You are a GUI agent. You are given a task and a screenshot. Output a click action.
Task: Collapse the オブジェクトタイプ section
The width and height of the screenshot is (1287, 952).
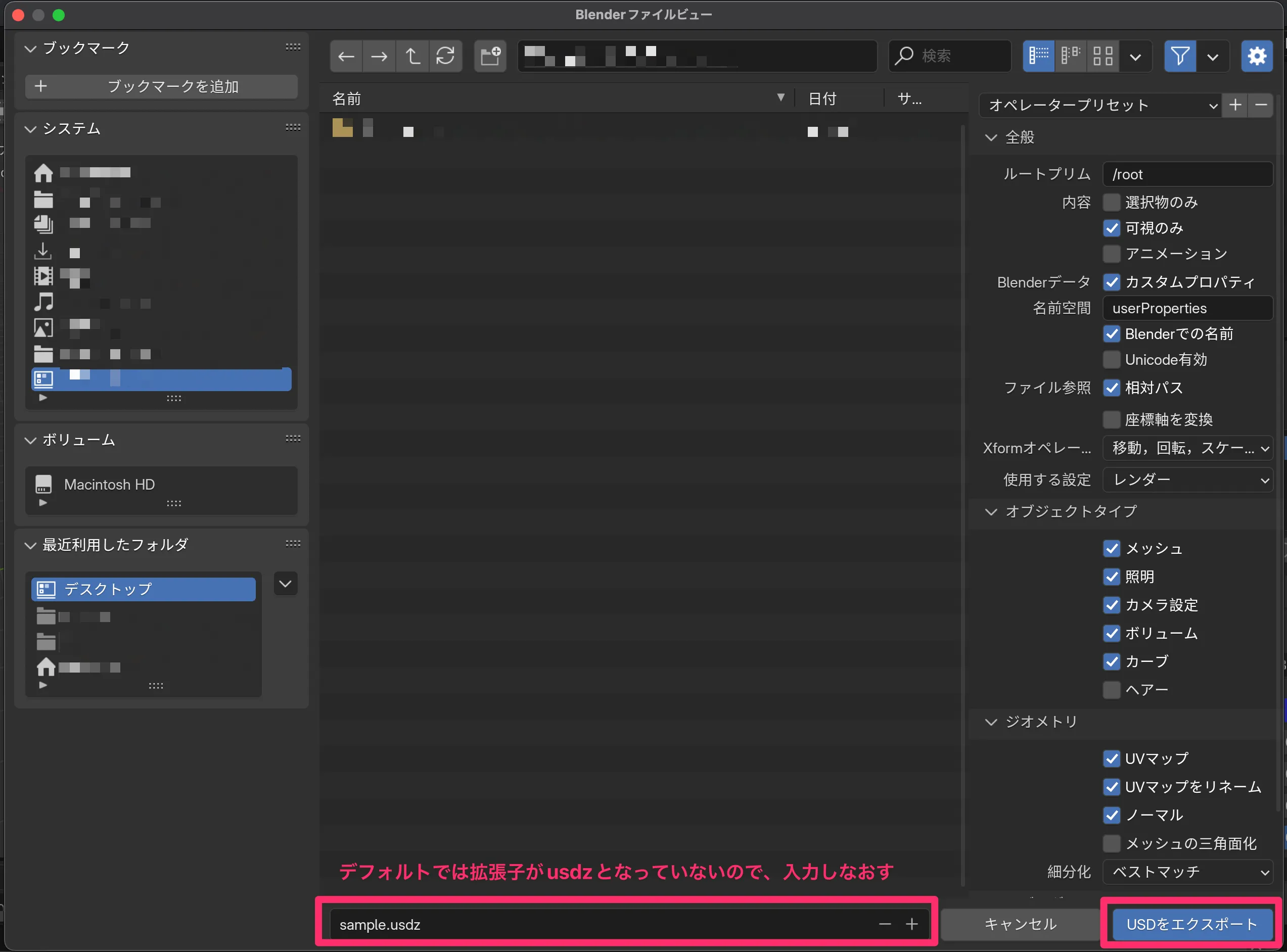coord(990,512)
